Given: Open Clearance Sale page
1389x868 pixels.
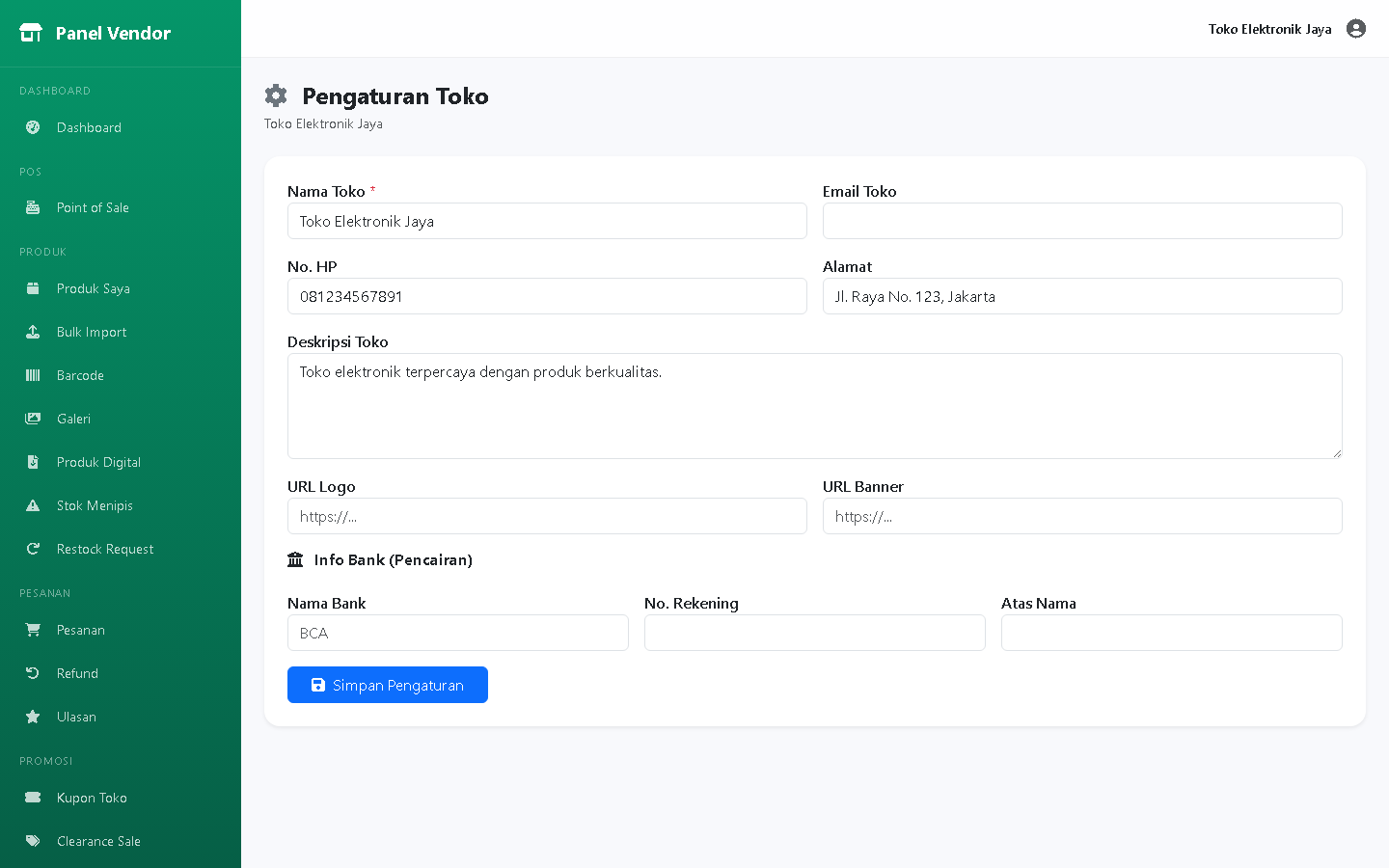Looking at the screenshot, I should (x=121, y=841).
